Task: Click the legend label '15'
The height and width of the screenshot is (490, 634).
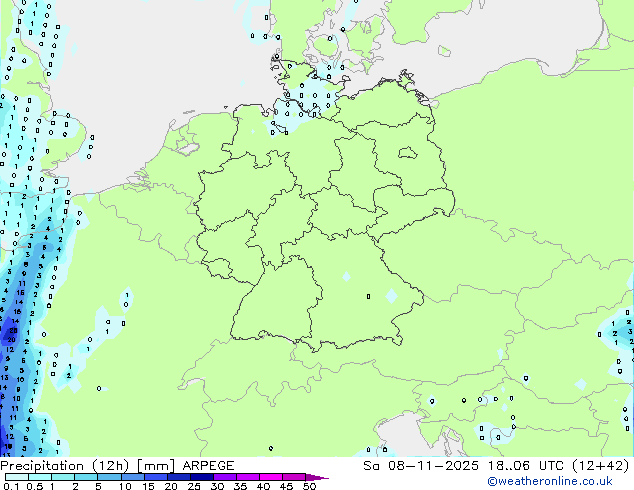Action: click(x=148, y=486)
